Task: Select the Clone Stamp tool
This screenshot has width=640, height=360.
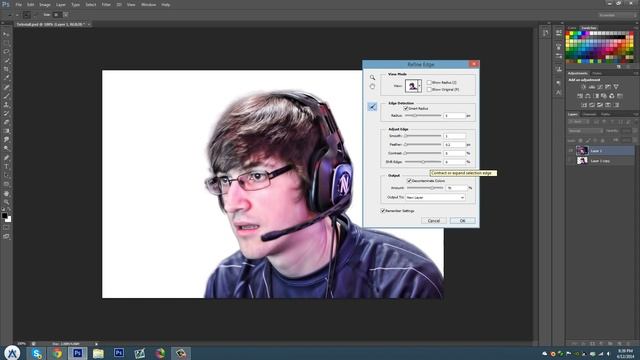Action: point(6,105)
